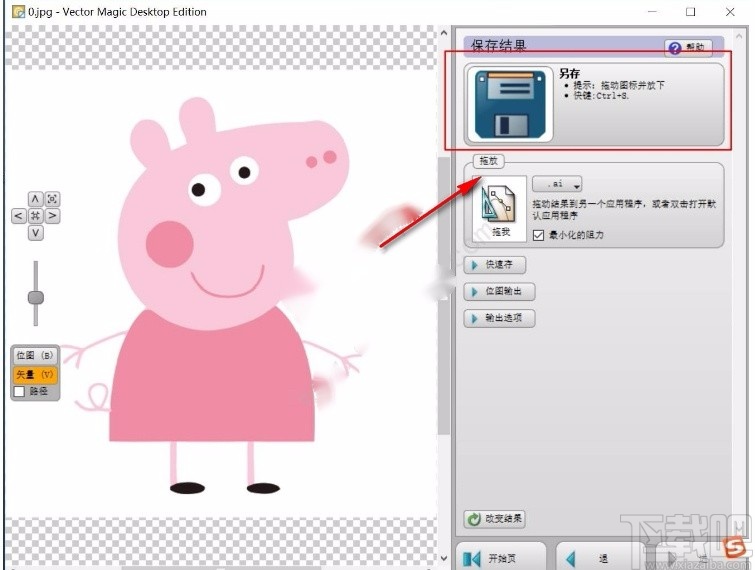The height and width of the screenshot is (570, 755).
Task: Pan the view right with arrow button
Action: (52, 216)
